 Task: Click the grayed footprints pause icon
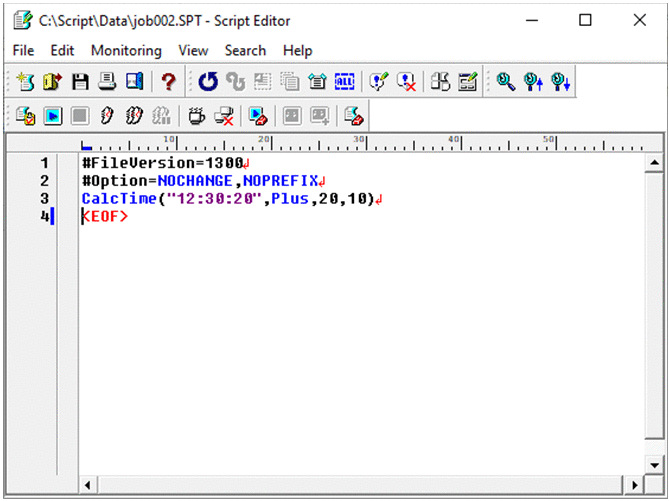tap(161, 116)
